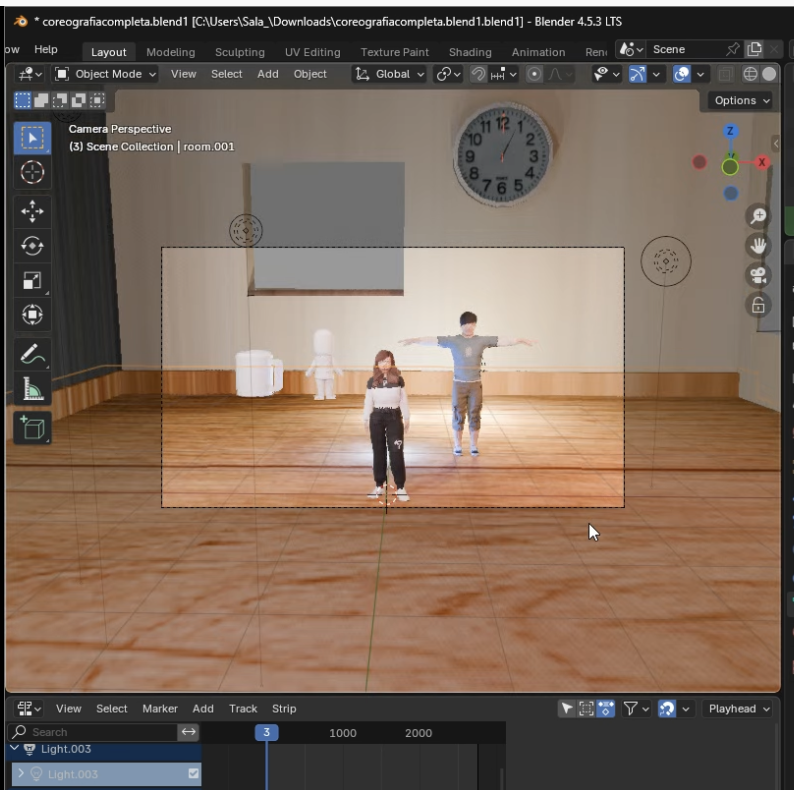
Task: Toggle proportional editing in the header
Action: pos(535,74)
